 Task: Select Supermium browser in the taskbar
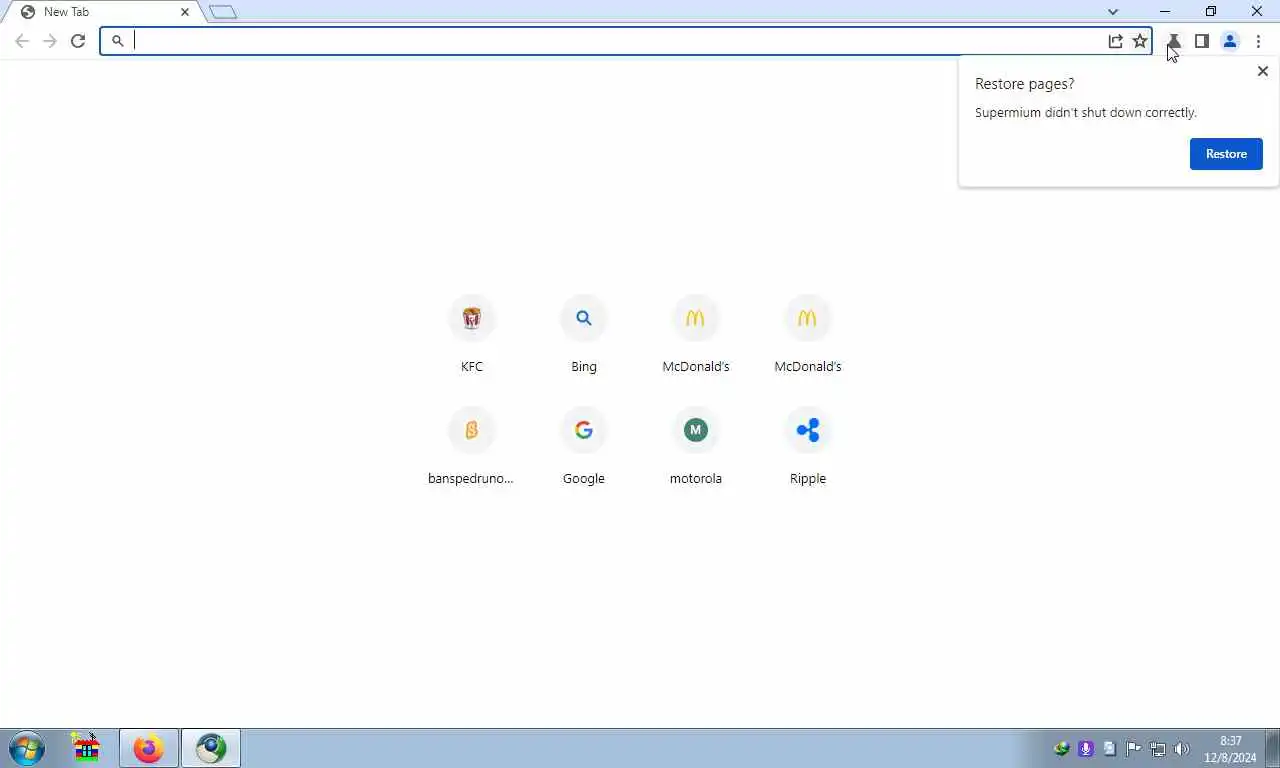[x=211, y=748]
